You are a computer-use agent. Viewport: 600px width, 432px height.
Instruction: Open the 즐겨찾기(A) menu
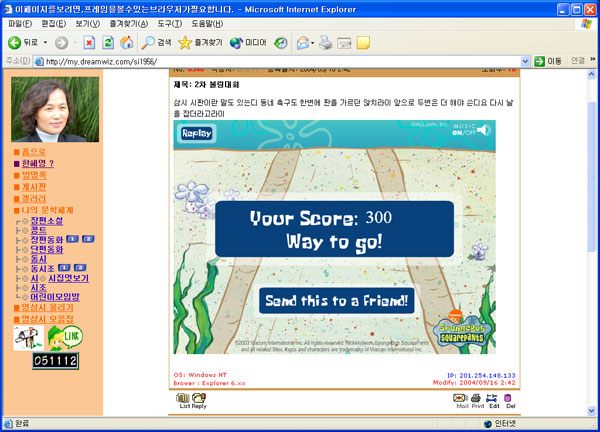pyautogui.click(x=129, y=24)
